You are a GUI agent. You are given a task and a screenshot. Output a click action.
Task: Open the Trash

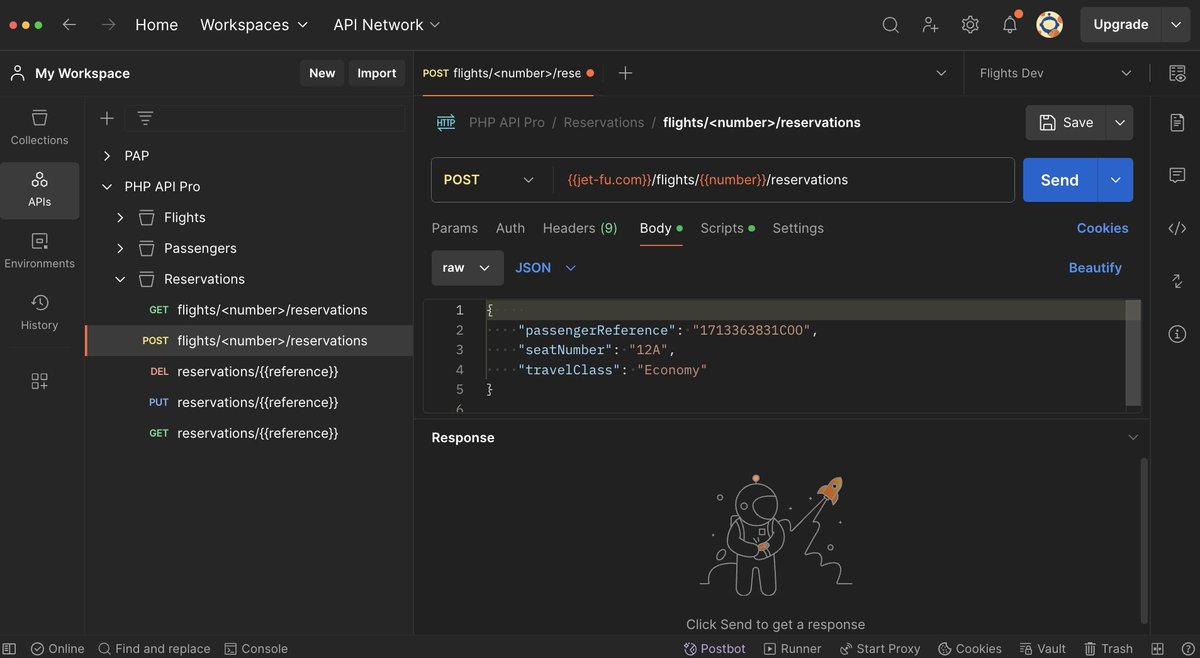coord(1108,648)
